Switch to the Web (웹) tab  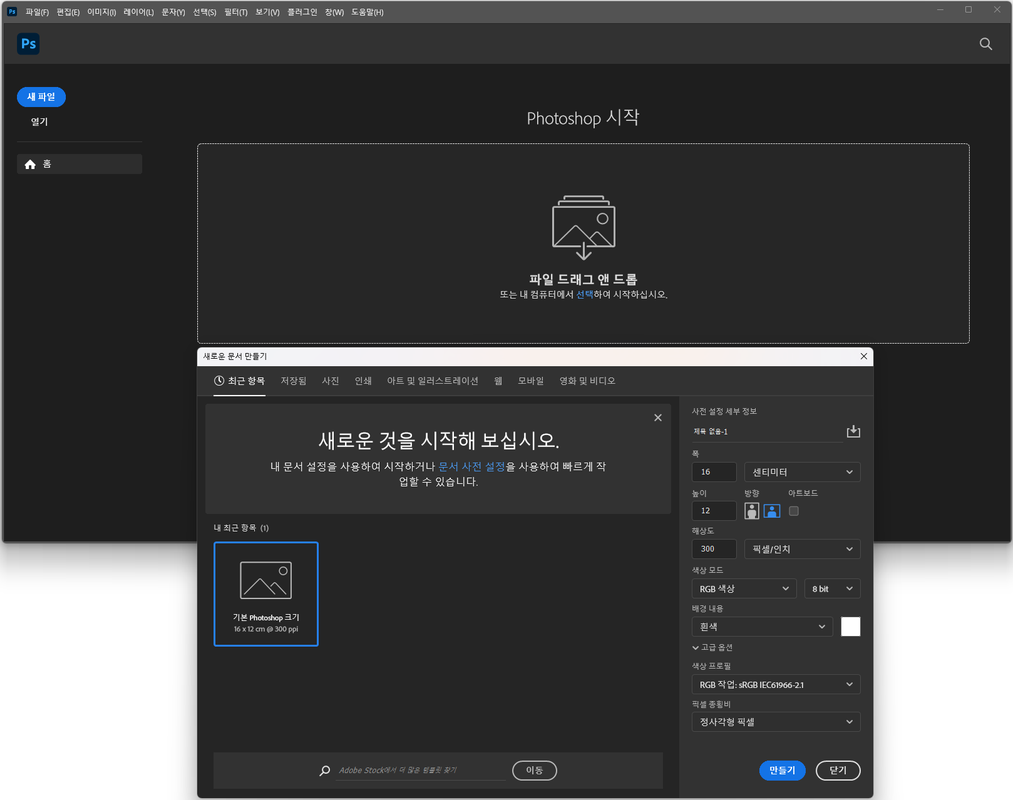498,381
